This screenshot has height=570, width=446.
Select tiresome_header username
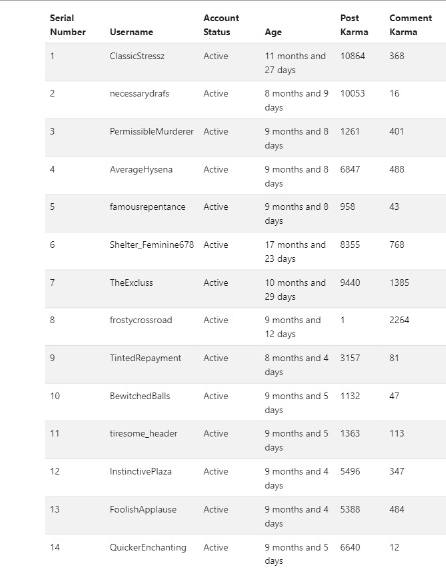(x=143, y=434)
